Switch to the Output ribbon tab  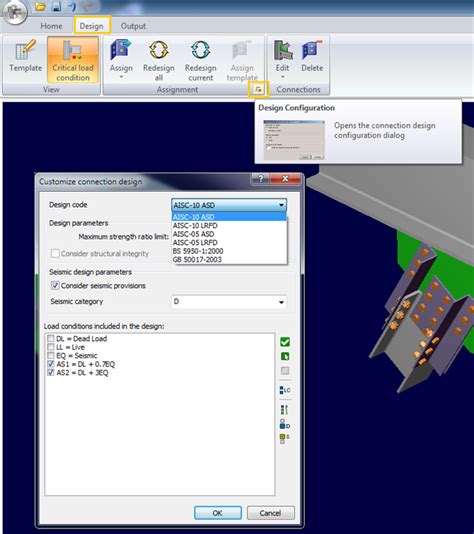point(133,26)
